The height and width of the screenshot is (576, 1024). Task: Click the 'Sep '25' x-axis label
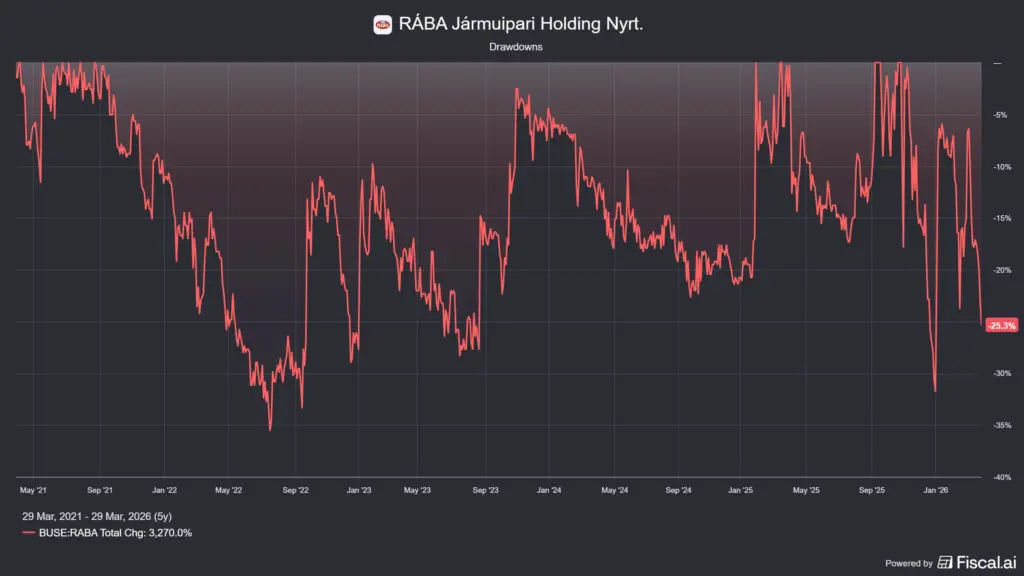(x=872, y=490)
